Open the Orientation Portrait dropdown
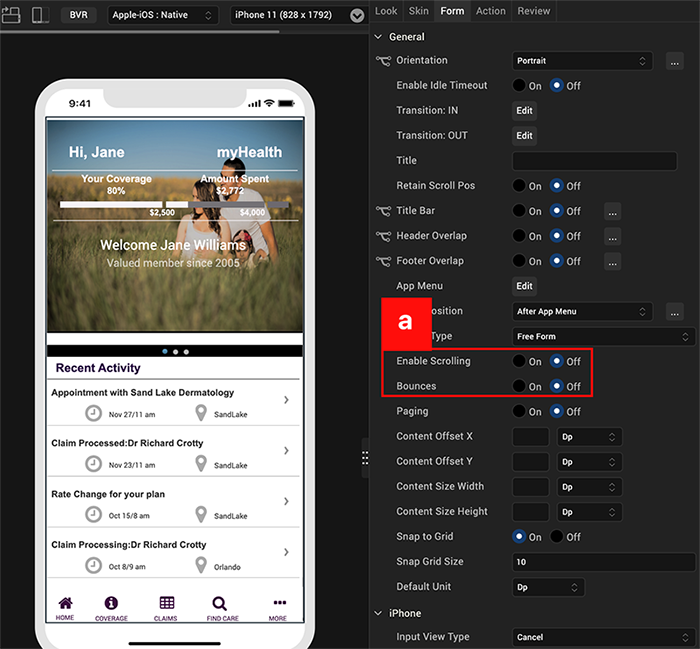Viewport: 700px width, 649px height. (x=582, y=61)
